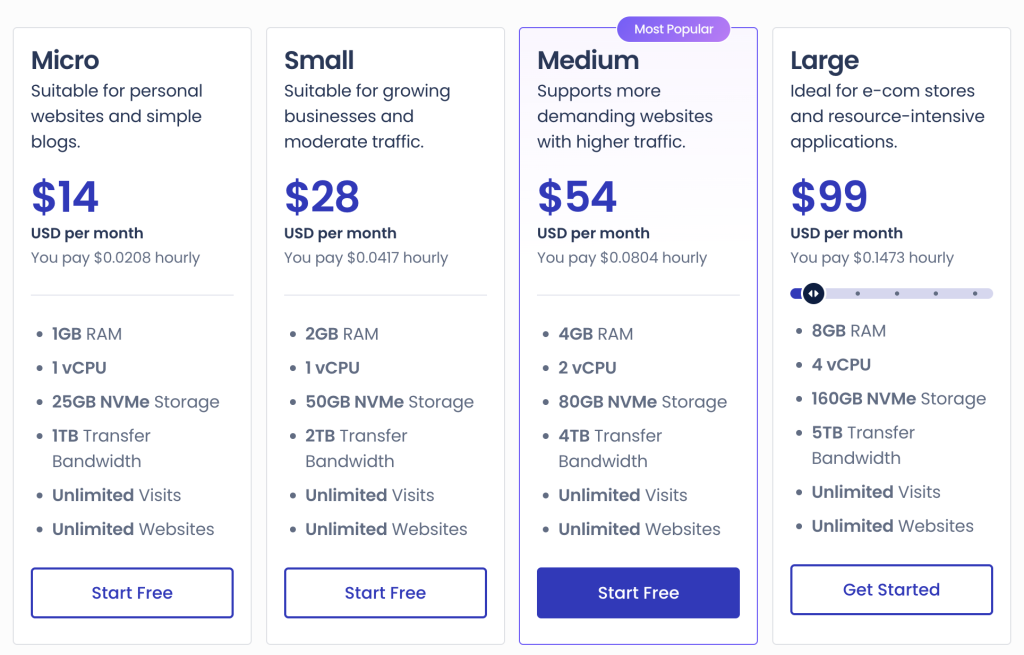Select the Large plan heading

coord(824,60)
